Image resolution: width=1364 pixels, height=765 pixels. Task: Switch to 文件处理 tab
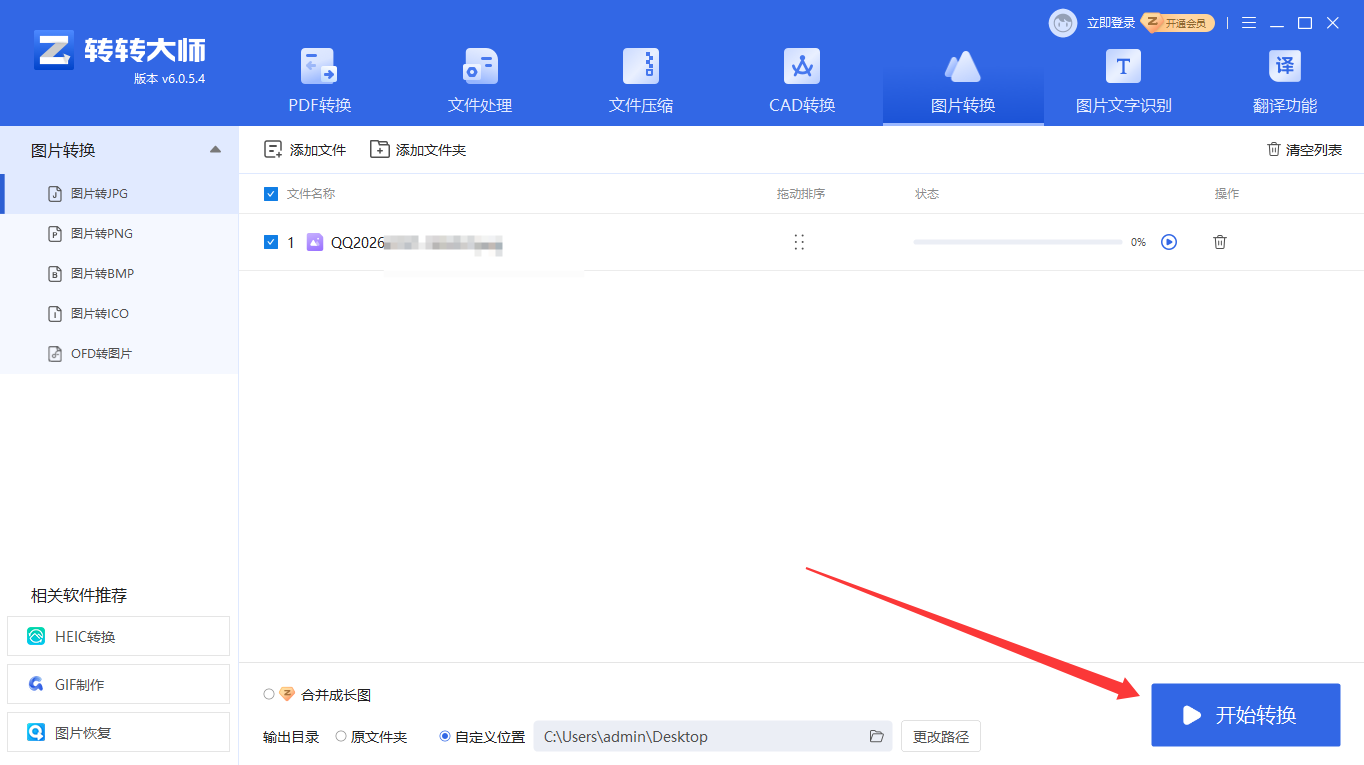coord(480,84)
